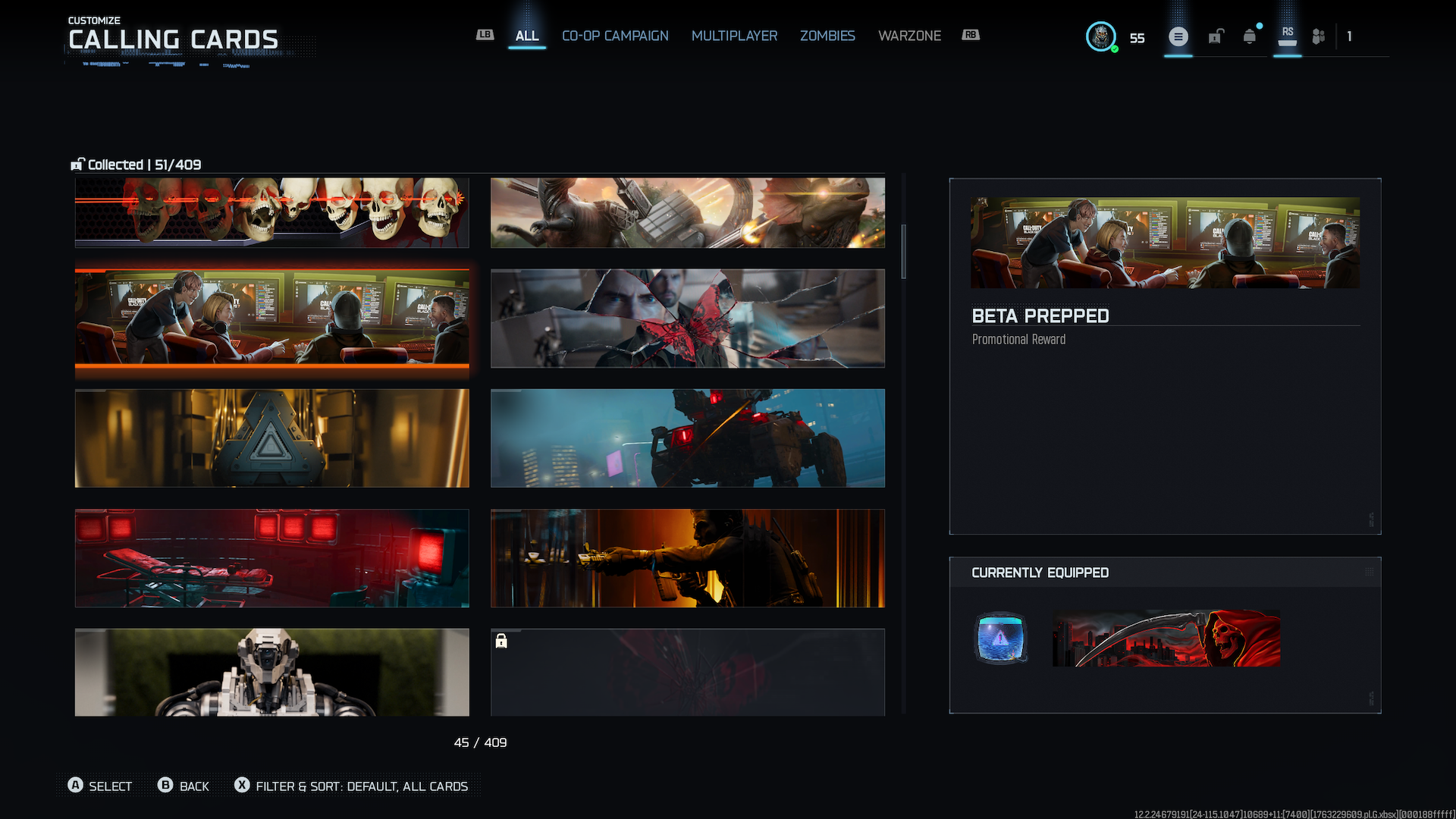Open the party members icon
The width and height of the screenshot is (1456, 819).
pos(1319,36)
